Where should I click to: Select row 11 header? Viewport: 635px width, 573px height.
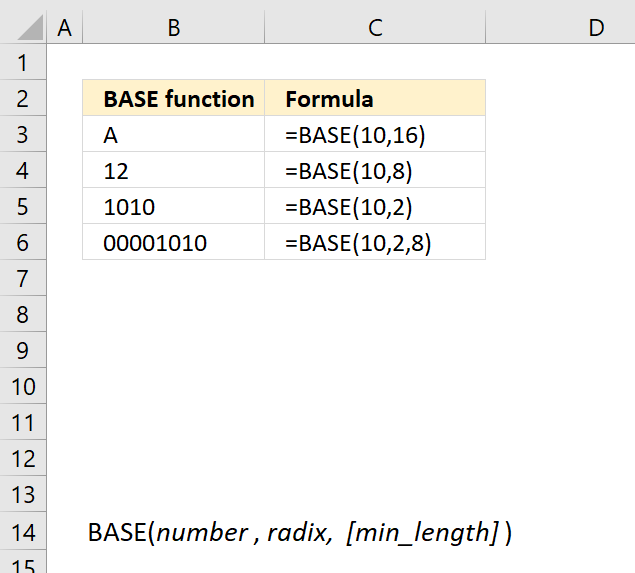(x=23, y=422)
